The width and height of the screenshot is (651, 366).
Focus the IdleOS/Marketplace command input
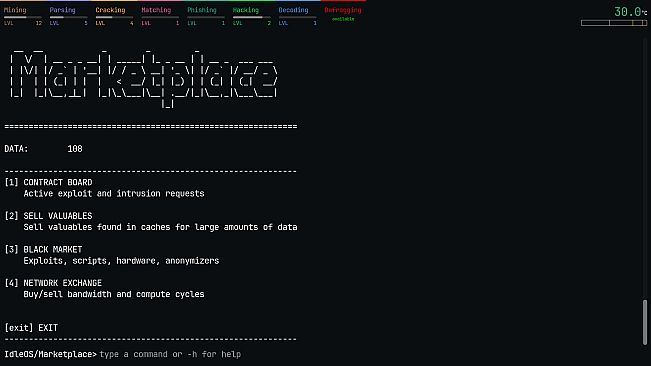point(170,354)
